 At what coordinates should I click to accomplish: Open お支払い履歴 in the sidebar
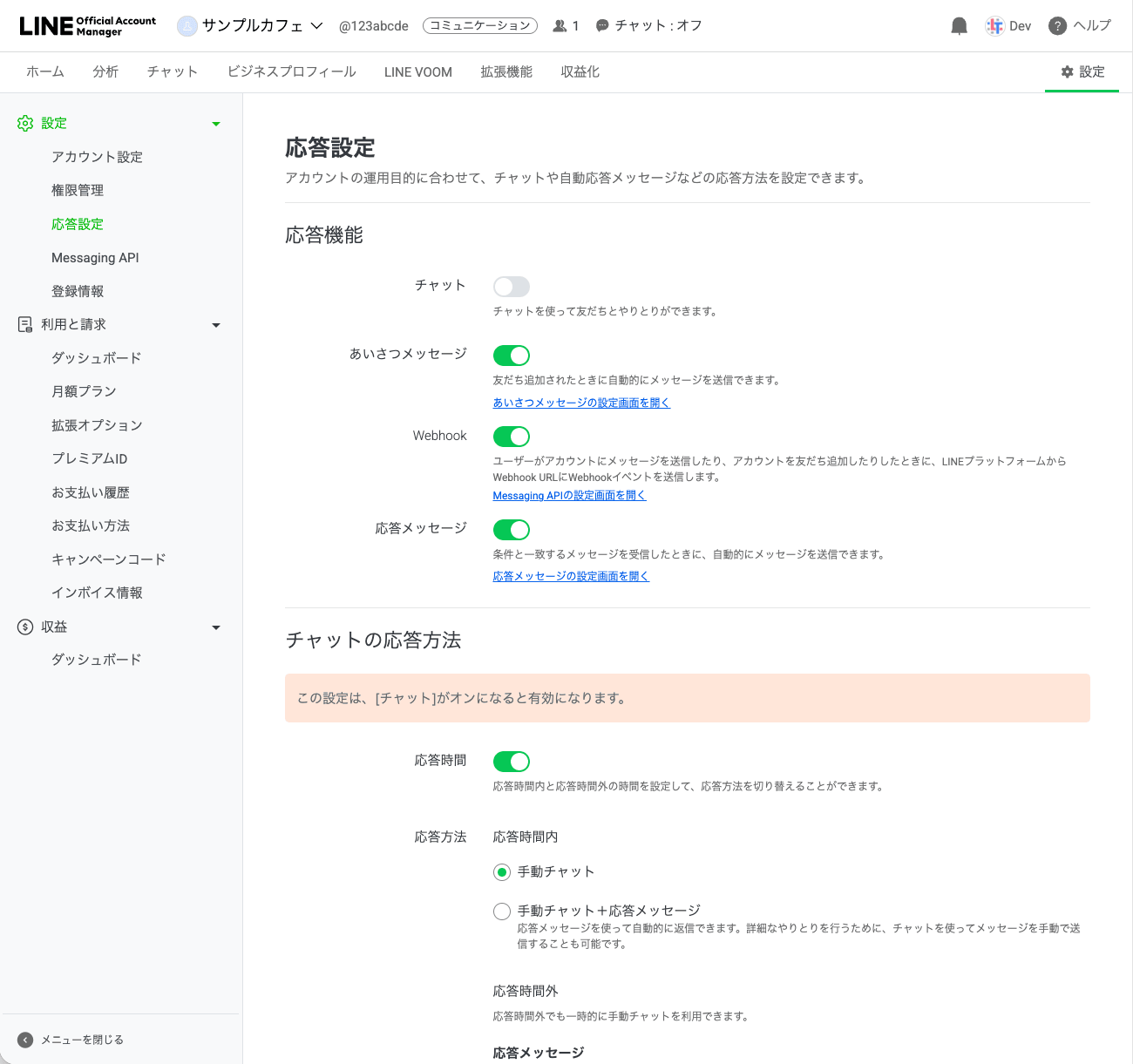click(91, 492)
